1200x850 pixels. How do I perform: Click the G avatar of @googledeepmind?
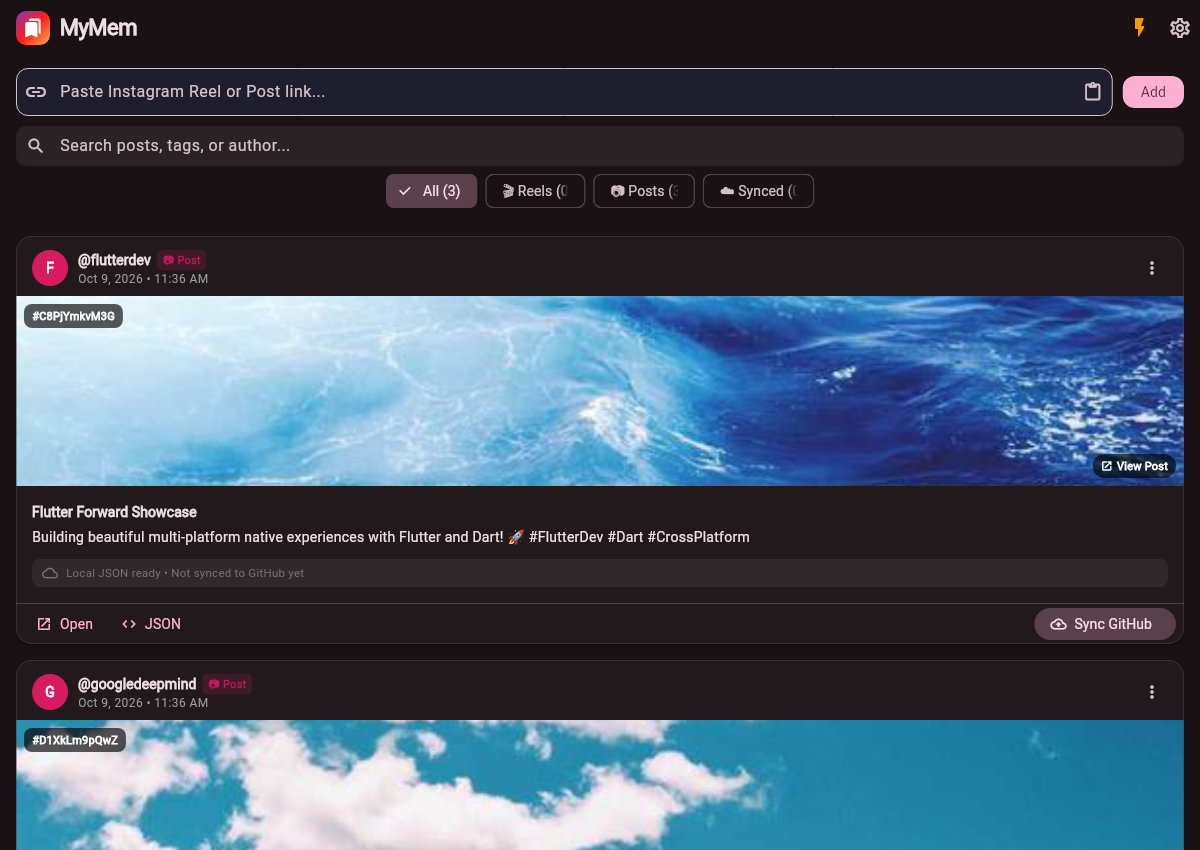[x=50, y=692]
